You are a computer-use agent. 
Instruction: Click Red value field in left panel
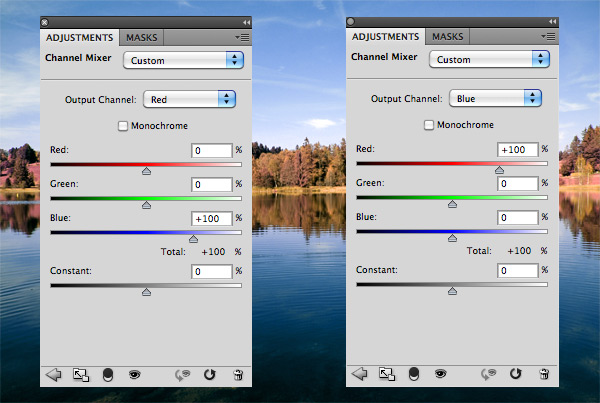tap(212, 150)
